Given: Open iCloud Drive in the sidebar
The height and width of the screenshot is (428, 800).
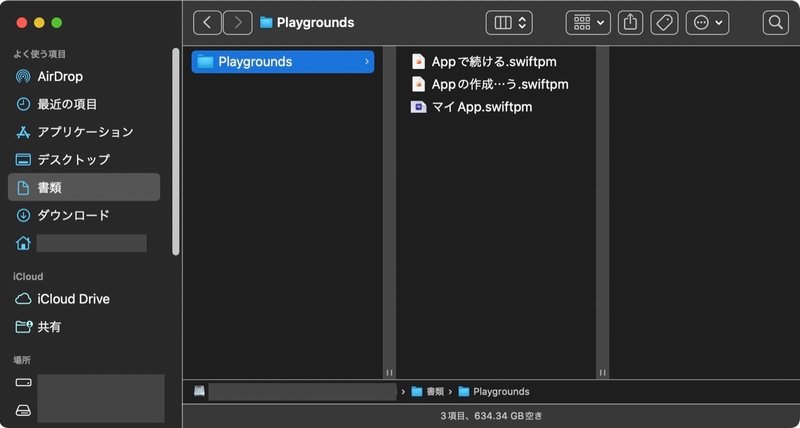Looking at the screenshot, I should [84, 299].
